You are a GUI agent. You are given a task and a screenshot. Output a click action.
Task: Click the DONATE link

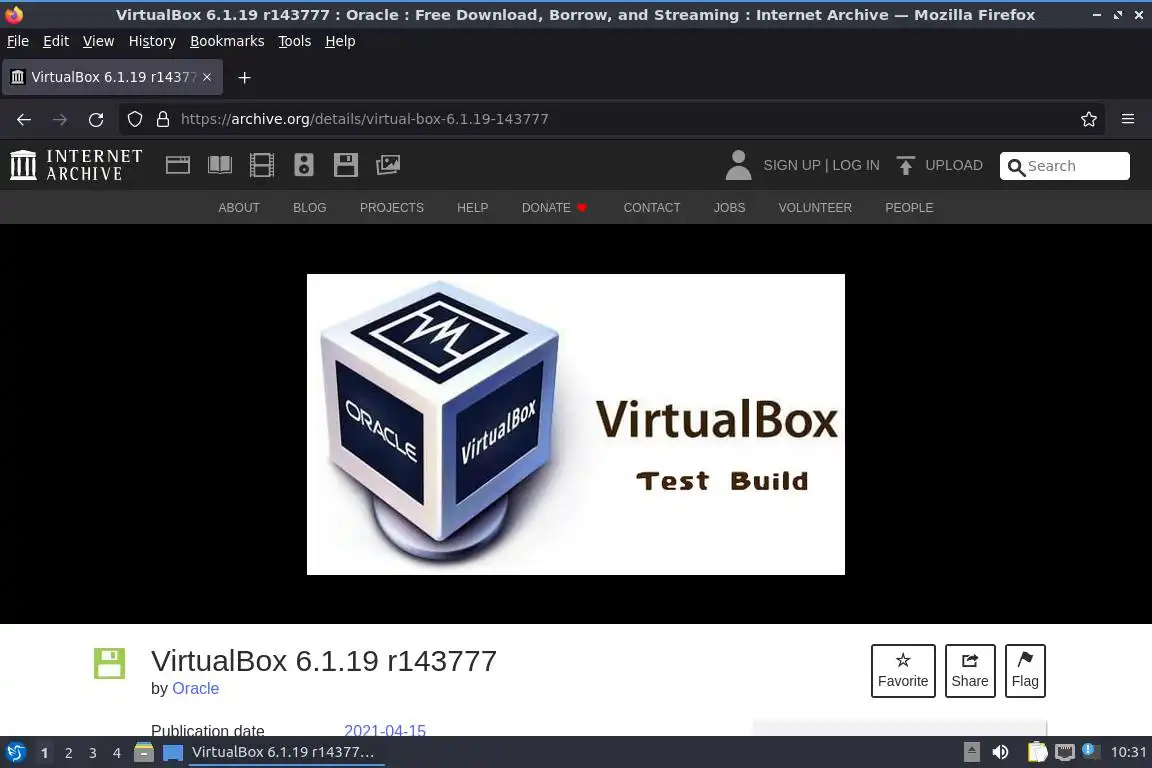pos(554,208)
